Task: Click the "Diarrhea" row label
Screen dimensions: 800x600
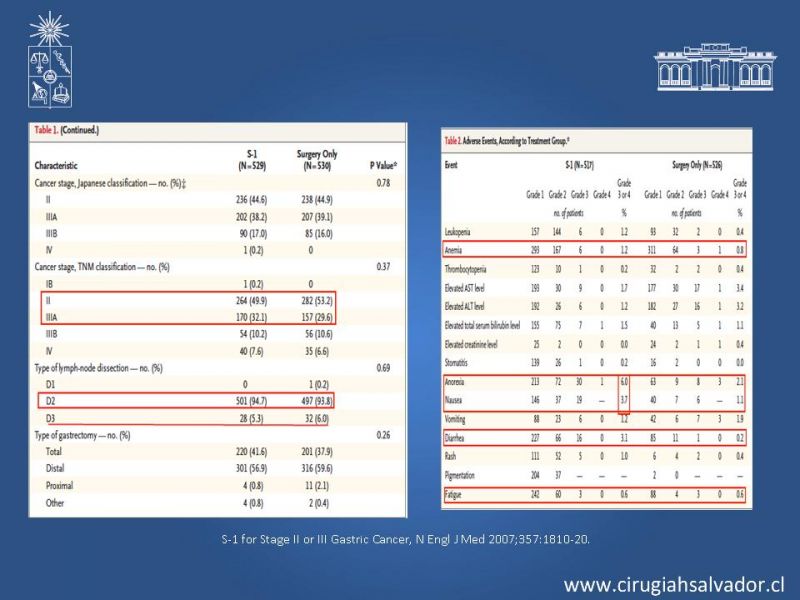Action: (x=454, y=438)
